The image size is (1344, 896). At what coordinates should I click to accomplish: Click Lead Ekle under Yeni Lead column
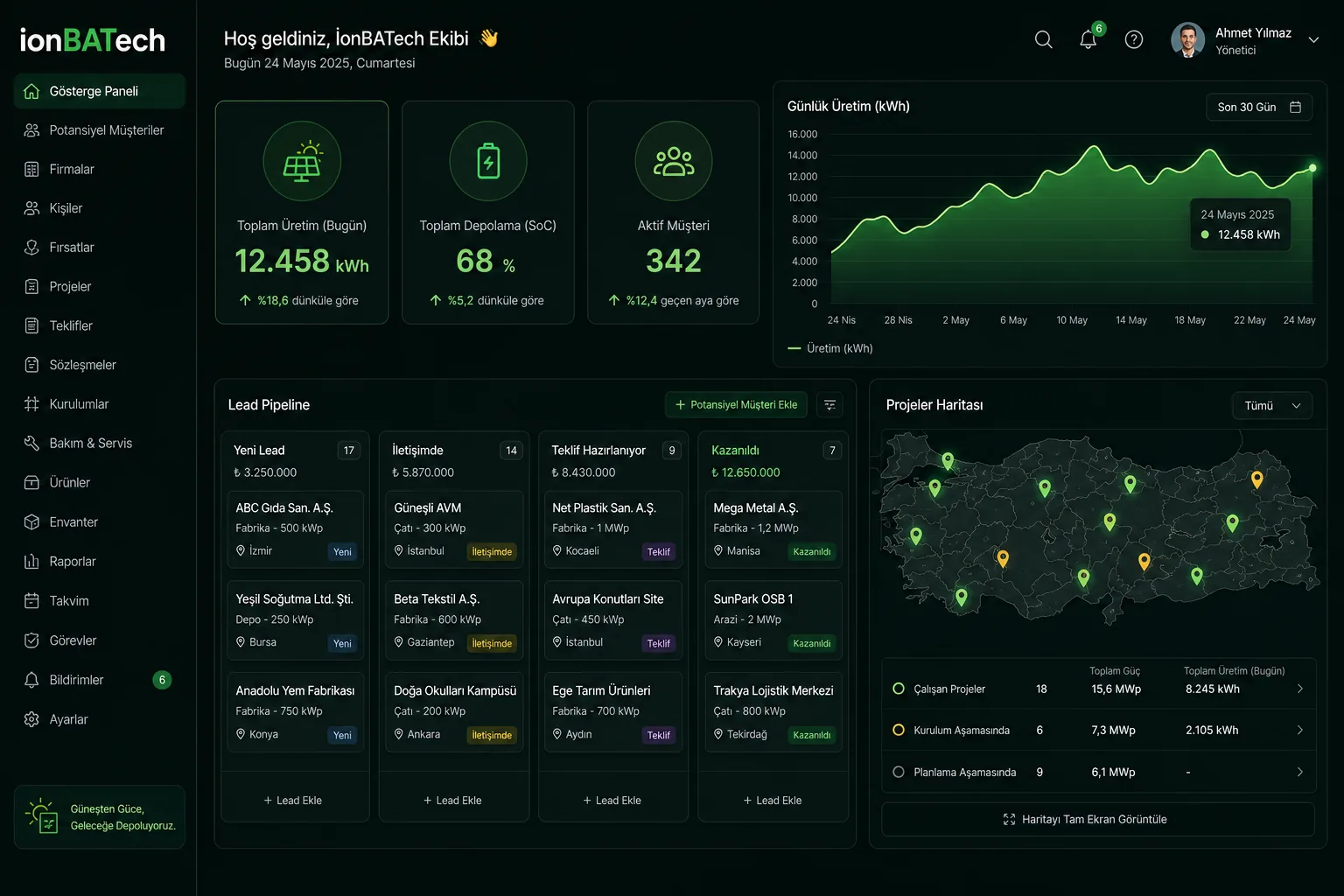click(x=293, y=801)
